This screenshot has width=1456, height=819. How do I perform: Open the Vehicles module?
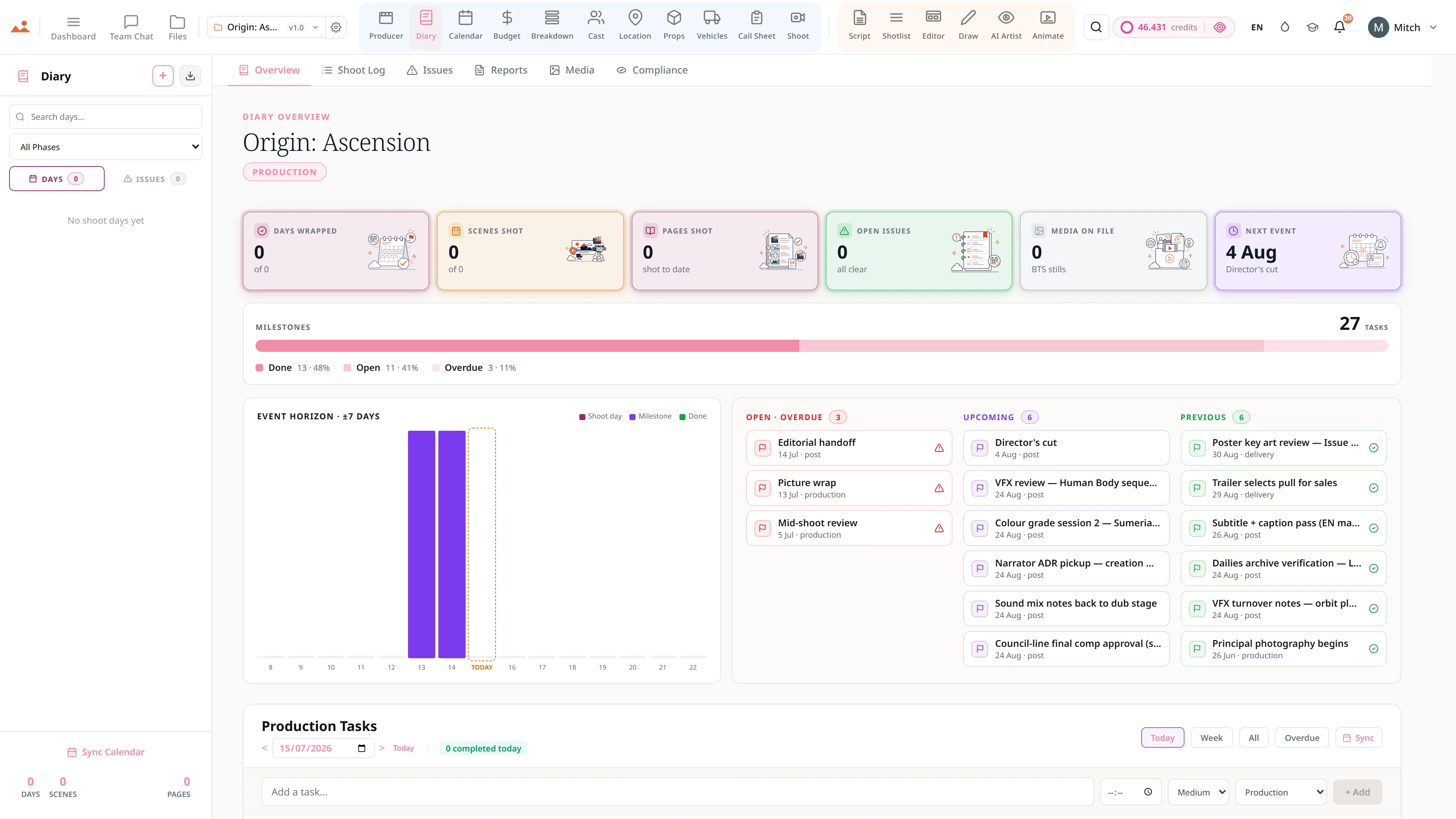click(712, 26)
